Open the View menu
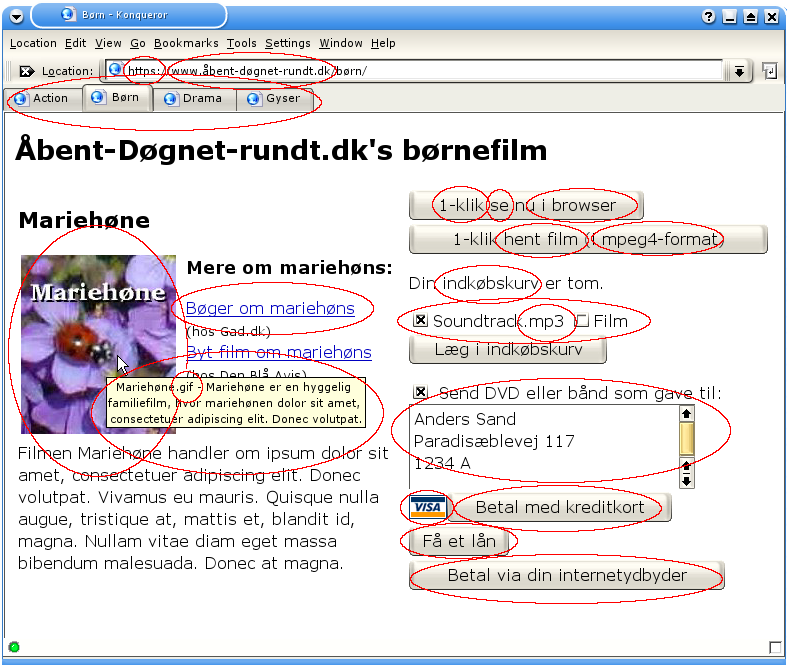 pos(108,43)
